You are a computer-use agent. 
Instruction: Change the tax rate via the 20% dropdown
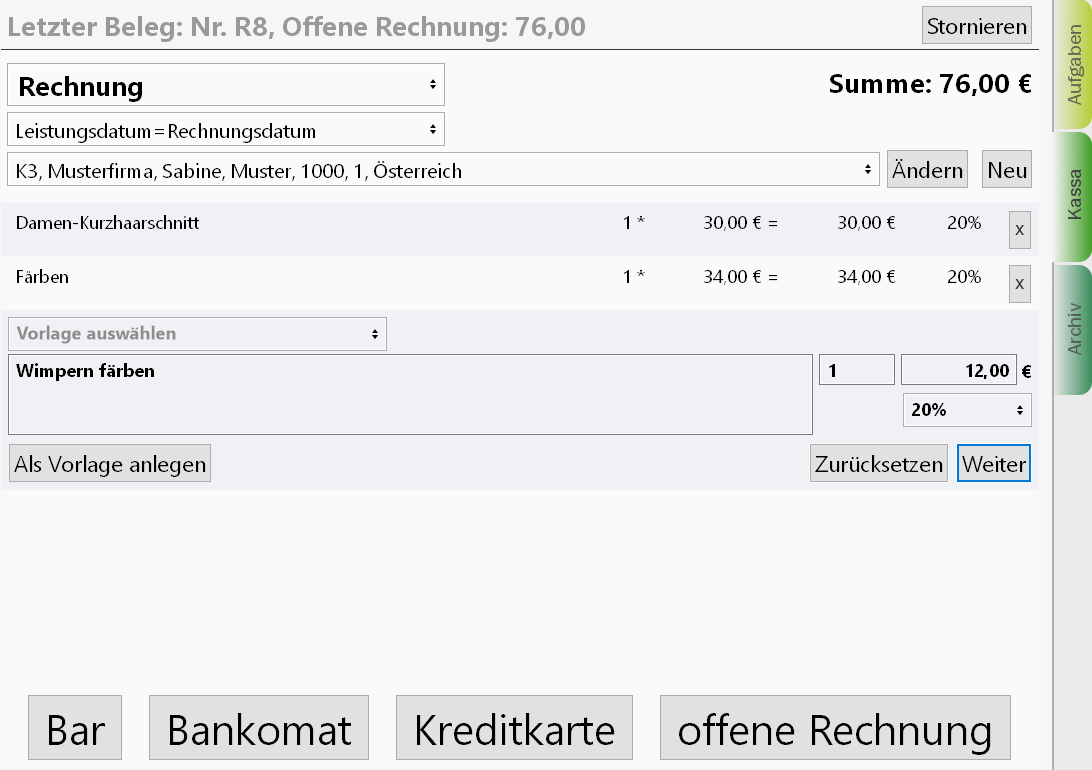click(x=966, y=409)
